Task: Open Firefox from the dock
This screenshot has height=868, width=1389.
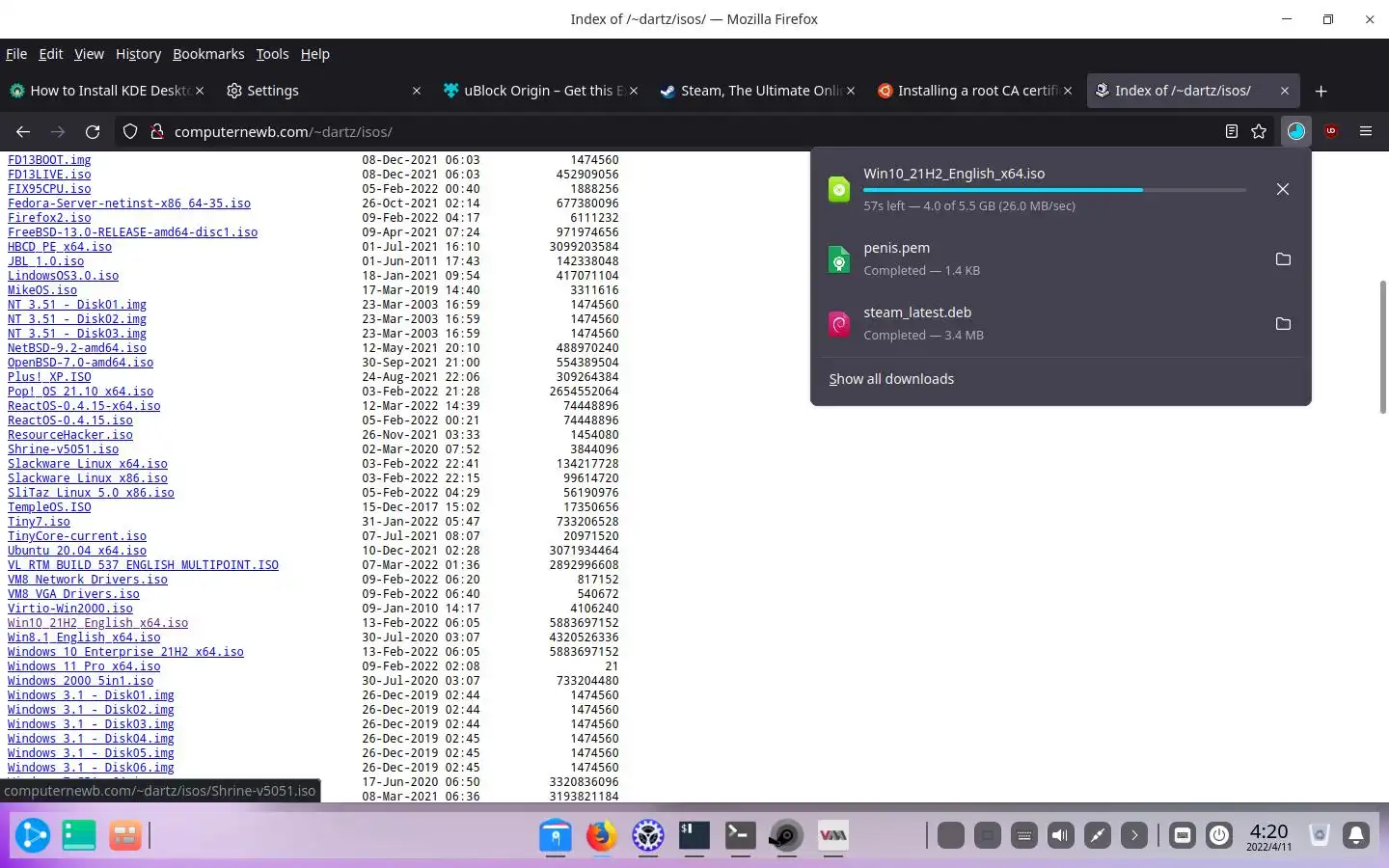Action: 602,834
